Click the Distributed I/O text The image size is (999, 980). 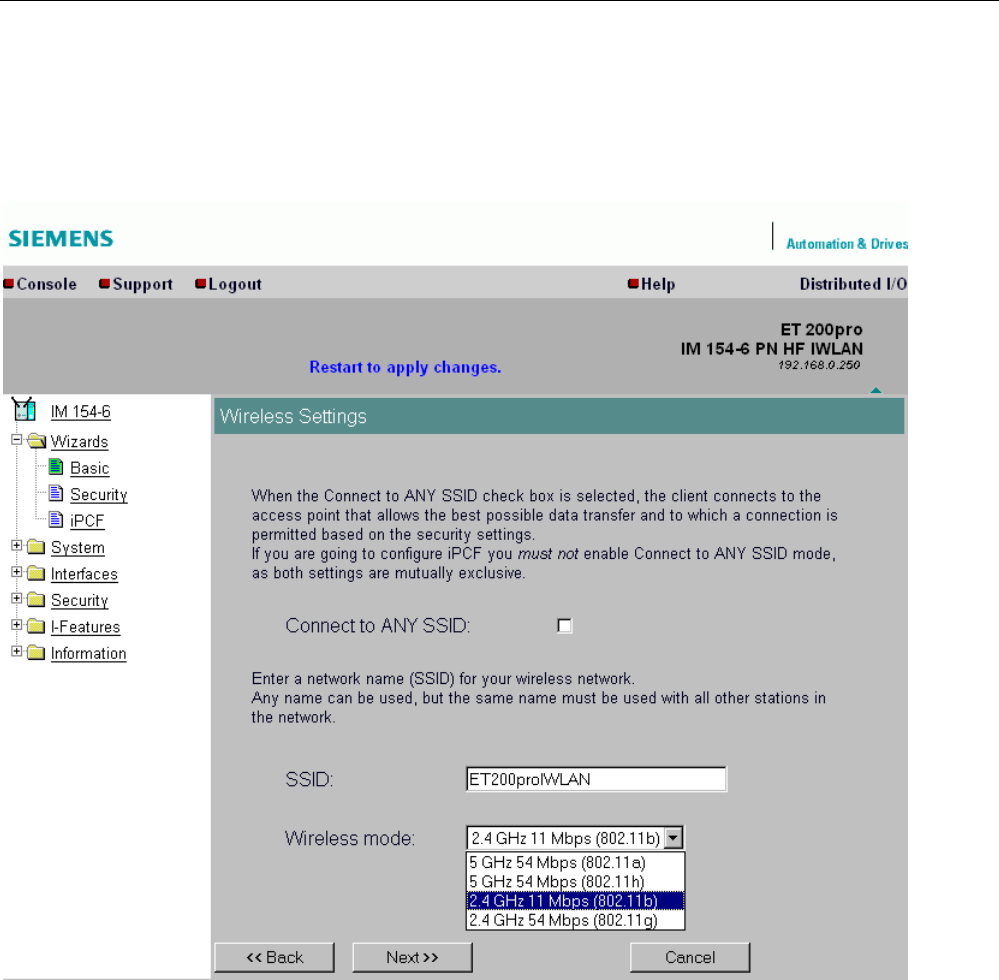[854, 284]
